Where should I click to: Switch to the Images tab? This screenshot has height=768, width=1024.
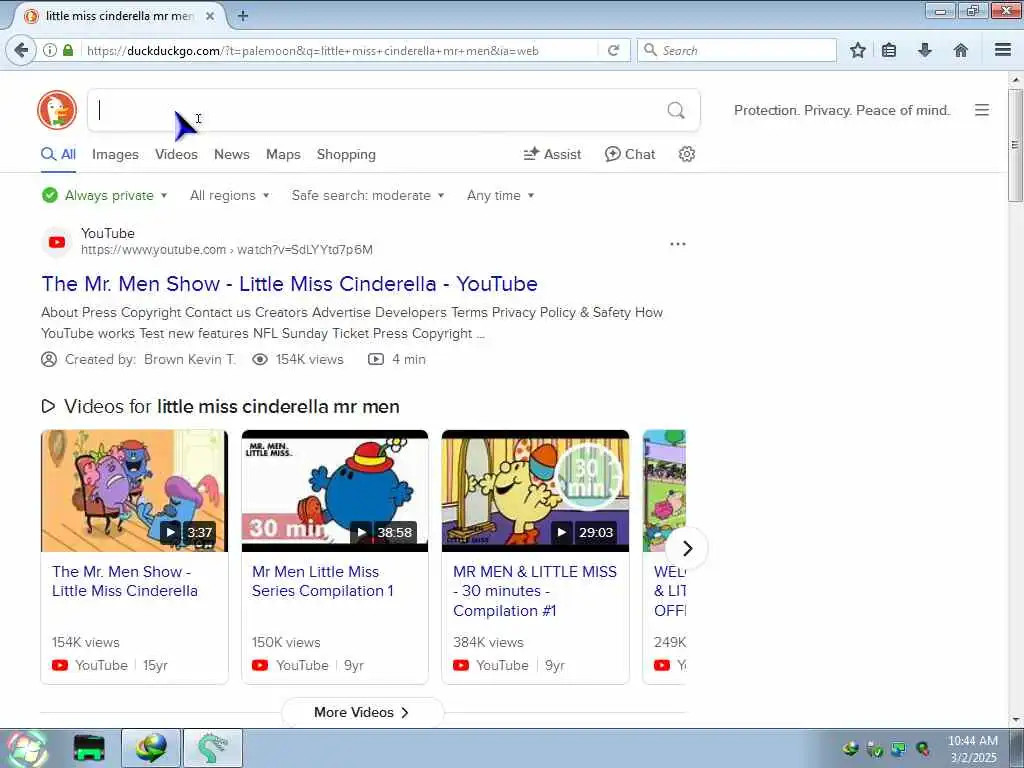[x=115, y=155]
